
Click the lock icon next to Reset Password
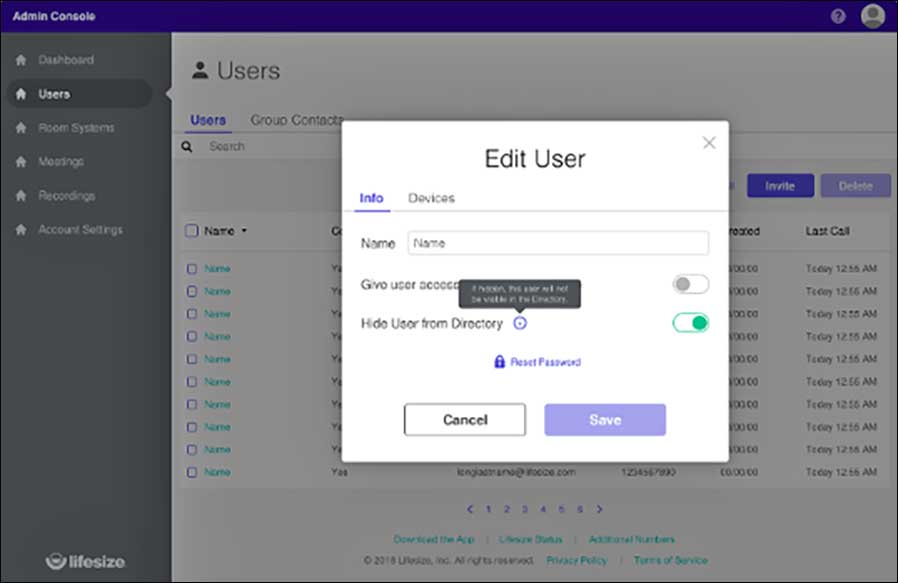coord(499,362)
